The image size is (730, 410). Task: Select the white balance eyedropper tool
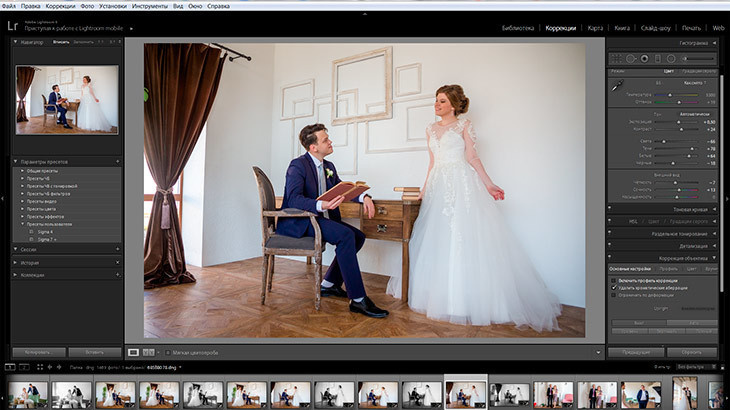point(617,87)
